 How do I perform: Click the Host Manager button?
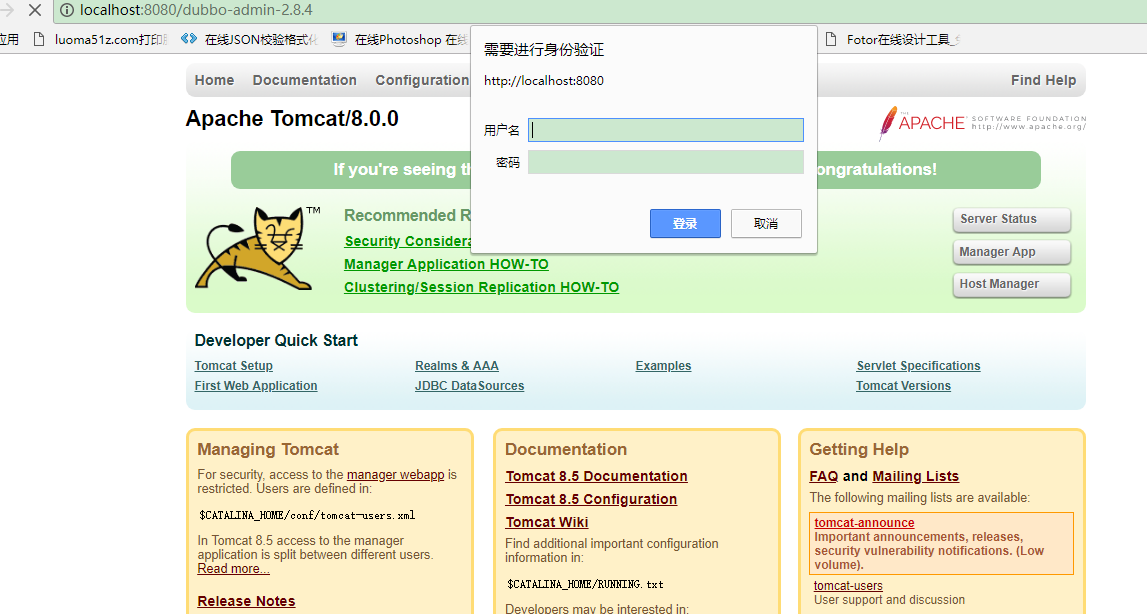click(1012, 285)
